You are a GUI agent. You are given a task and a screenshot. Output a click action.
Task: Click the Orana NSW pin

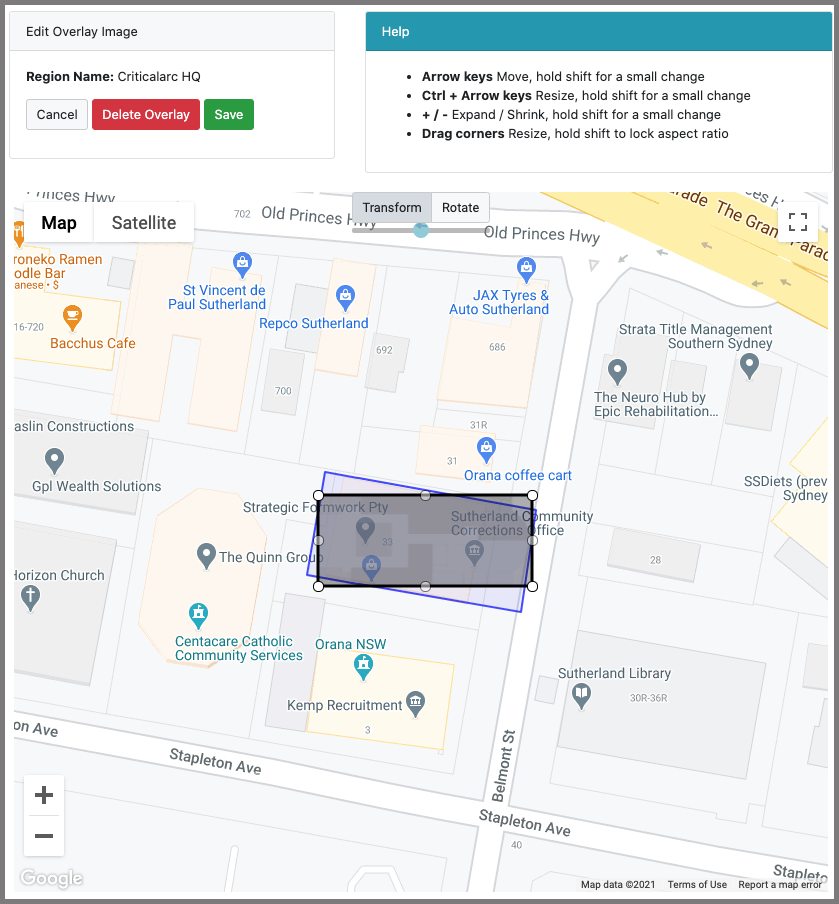[x=363, y=668]
